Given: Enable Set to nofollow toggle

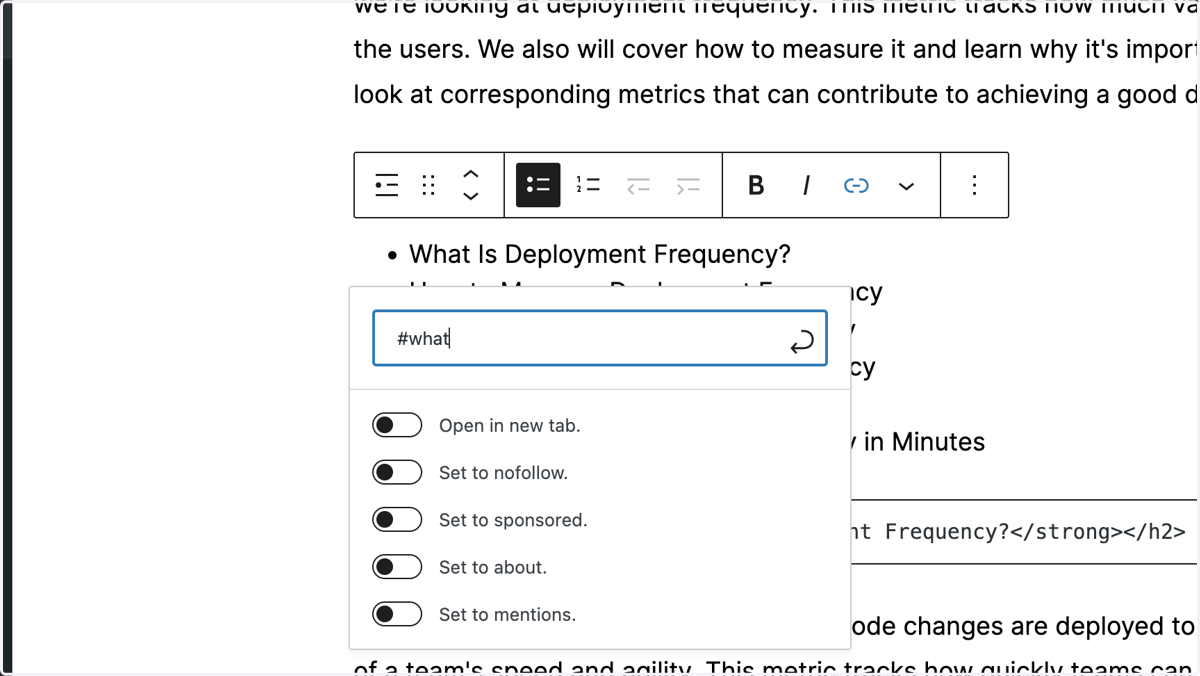Looking at the screenshot, I should pos(397,472).
